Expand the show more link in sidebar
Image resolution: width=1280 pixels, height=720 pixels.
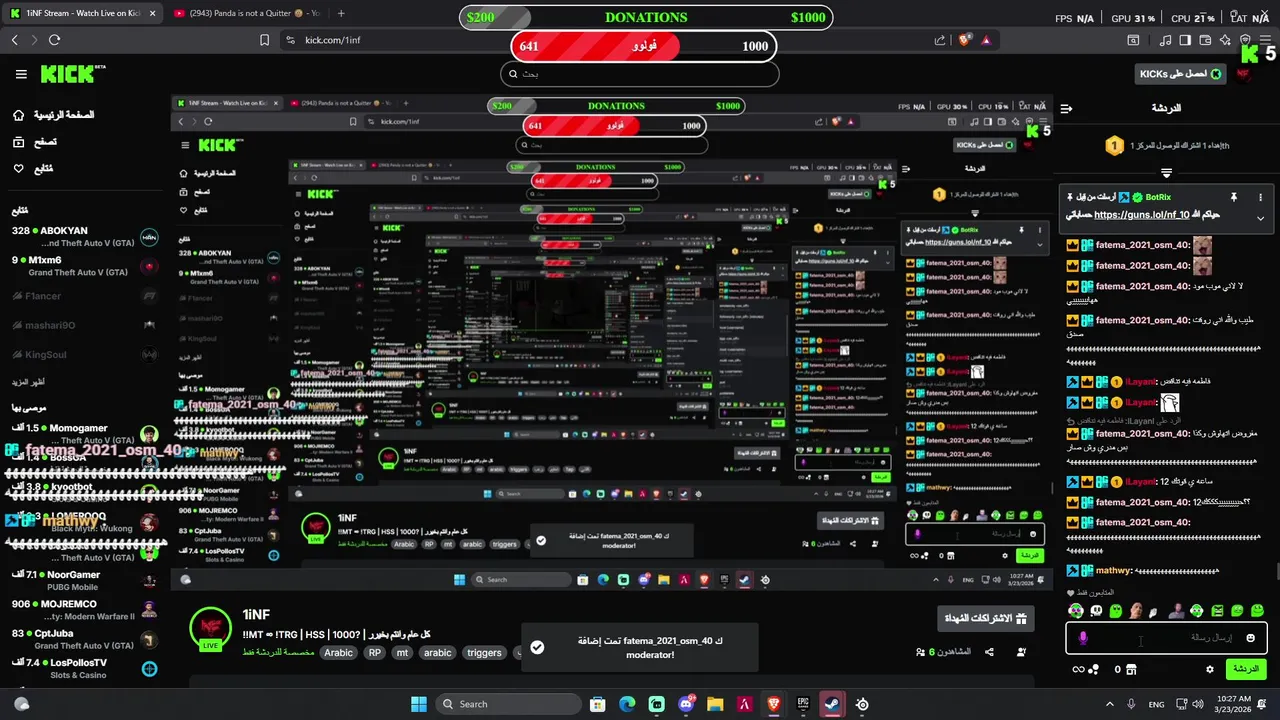[x=28, y=382]
